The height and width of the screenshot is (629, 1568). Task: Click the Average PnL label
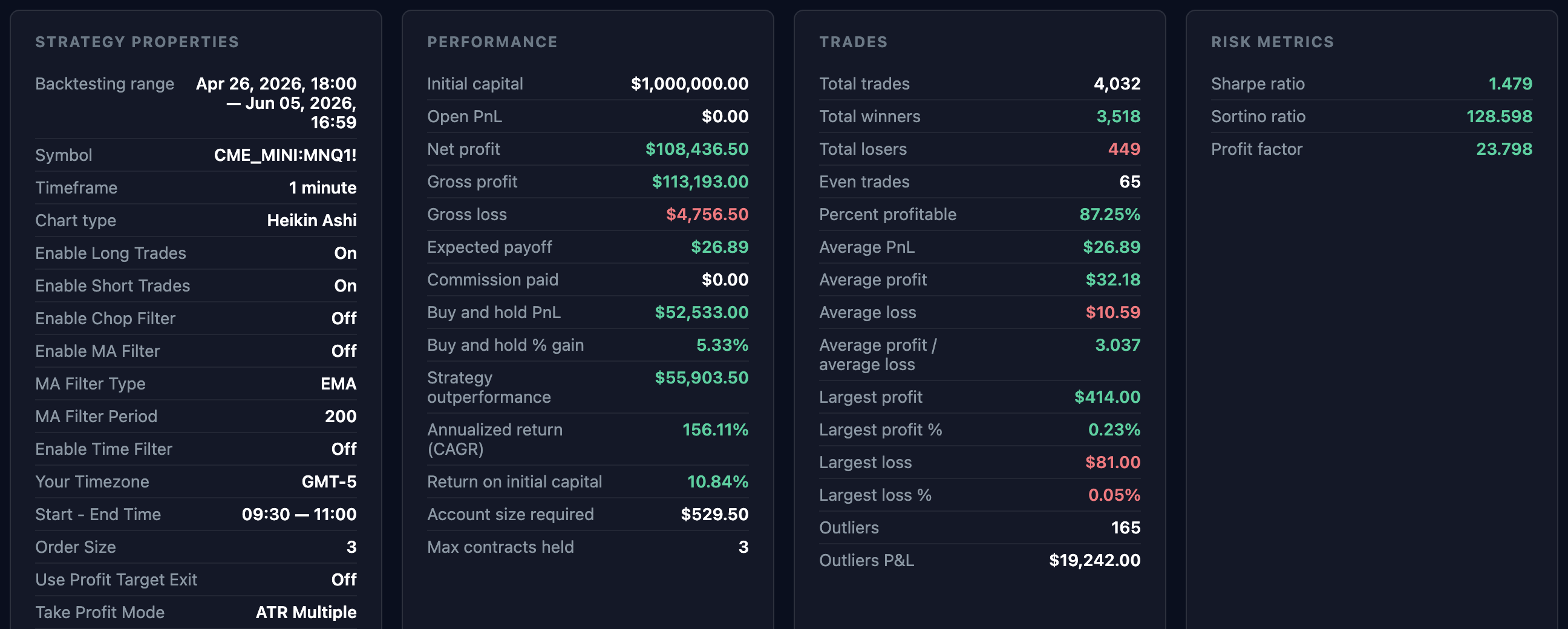pos(867,247)
